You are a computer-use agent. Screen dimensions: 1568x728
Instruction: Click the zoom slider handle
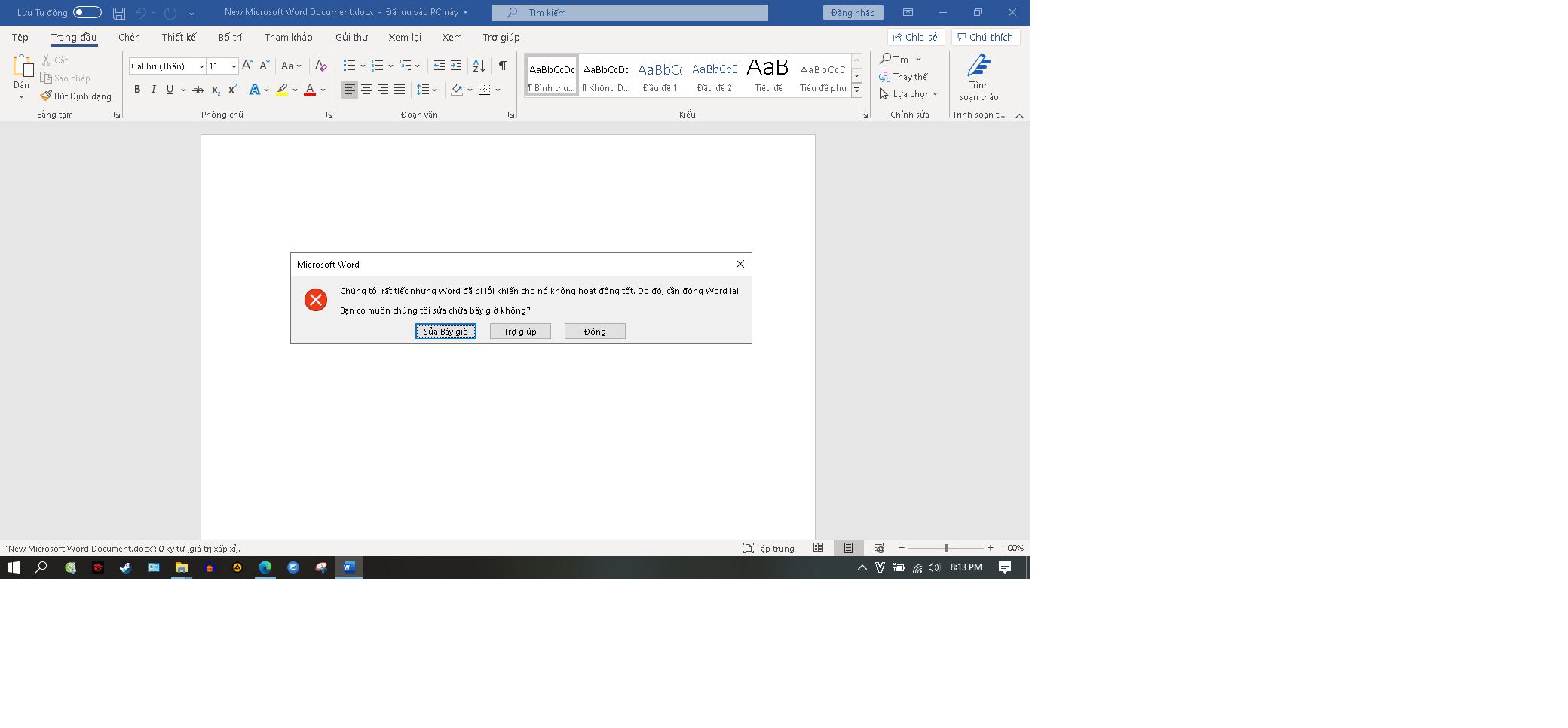946,548
